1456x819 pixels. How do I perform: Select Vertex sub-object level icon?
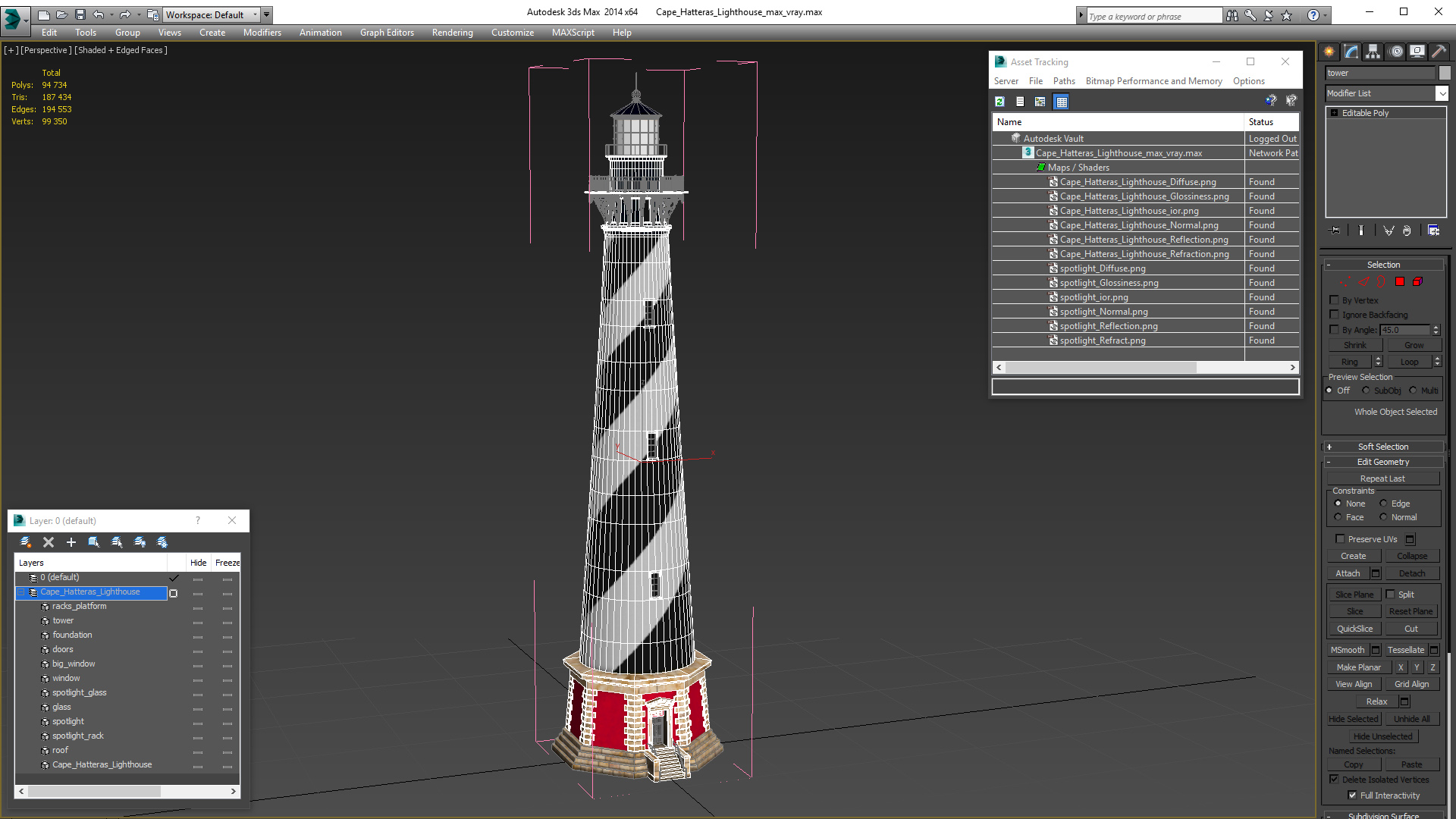[1346, 282]
